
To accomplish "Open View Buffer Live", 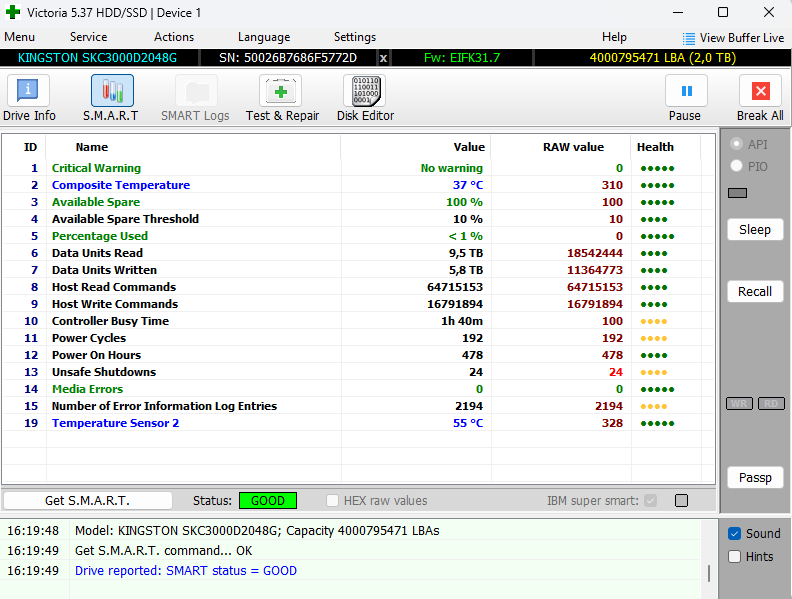I will [x=733, y=38].
